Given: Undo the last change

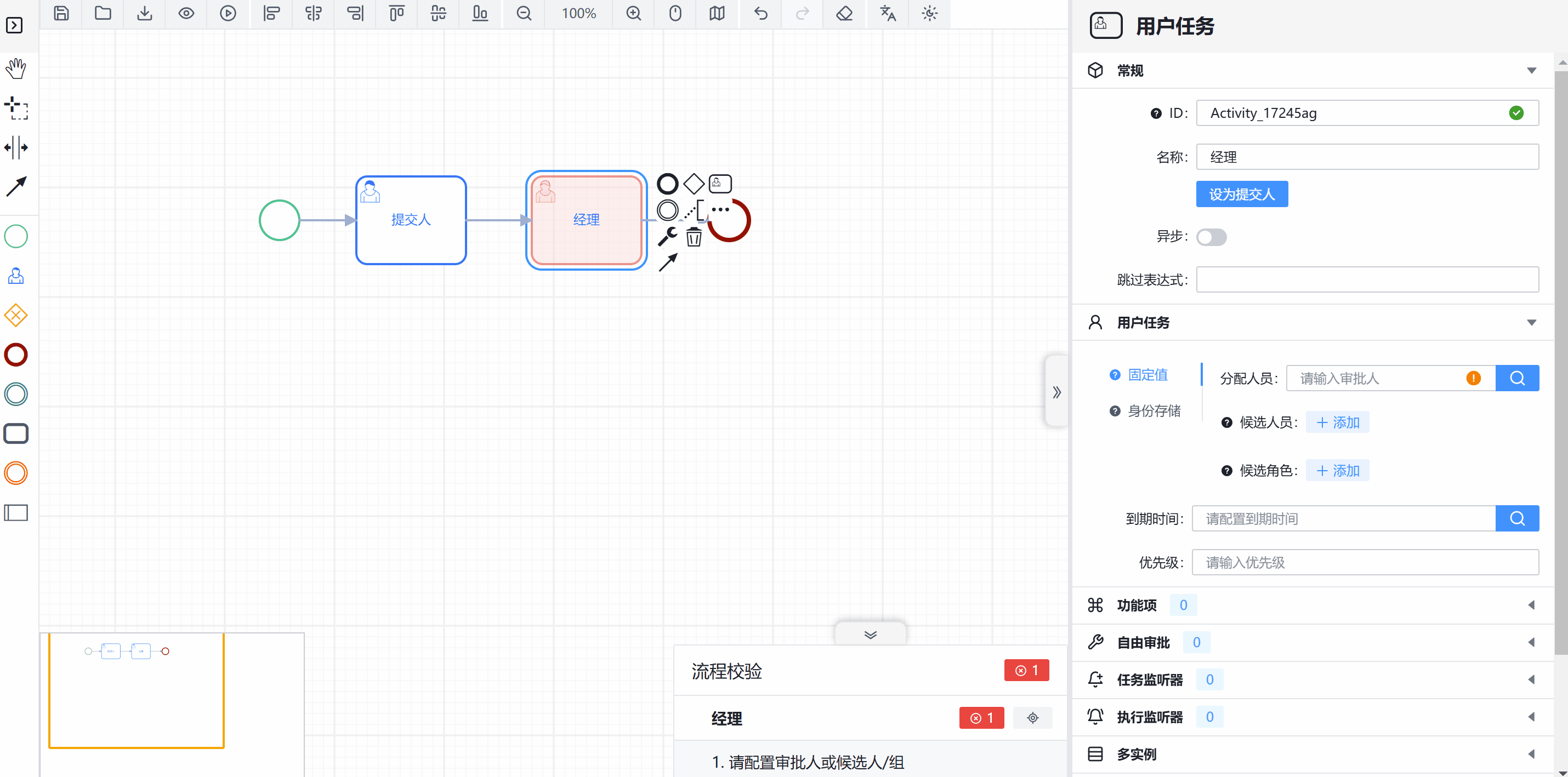Looking at the screenshot, I should (761, 13).
